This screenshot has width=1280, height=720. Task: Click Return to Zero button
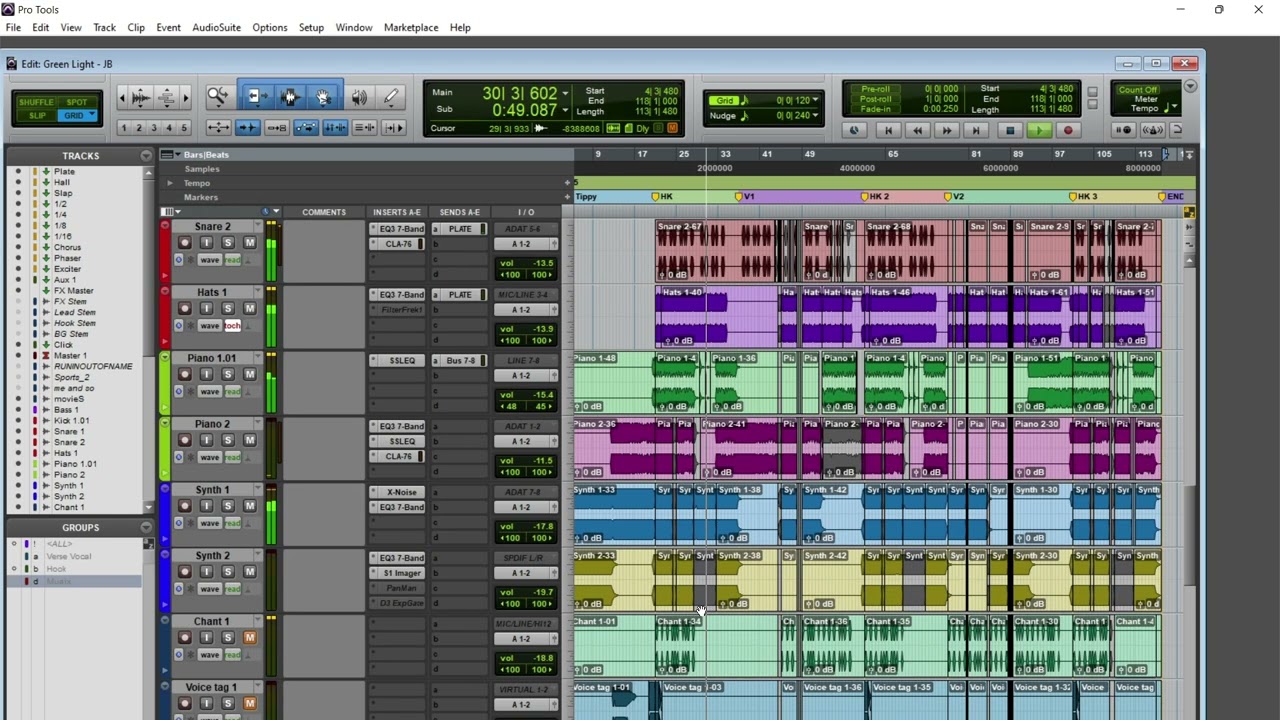[x=888, y=131]
